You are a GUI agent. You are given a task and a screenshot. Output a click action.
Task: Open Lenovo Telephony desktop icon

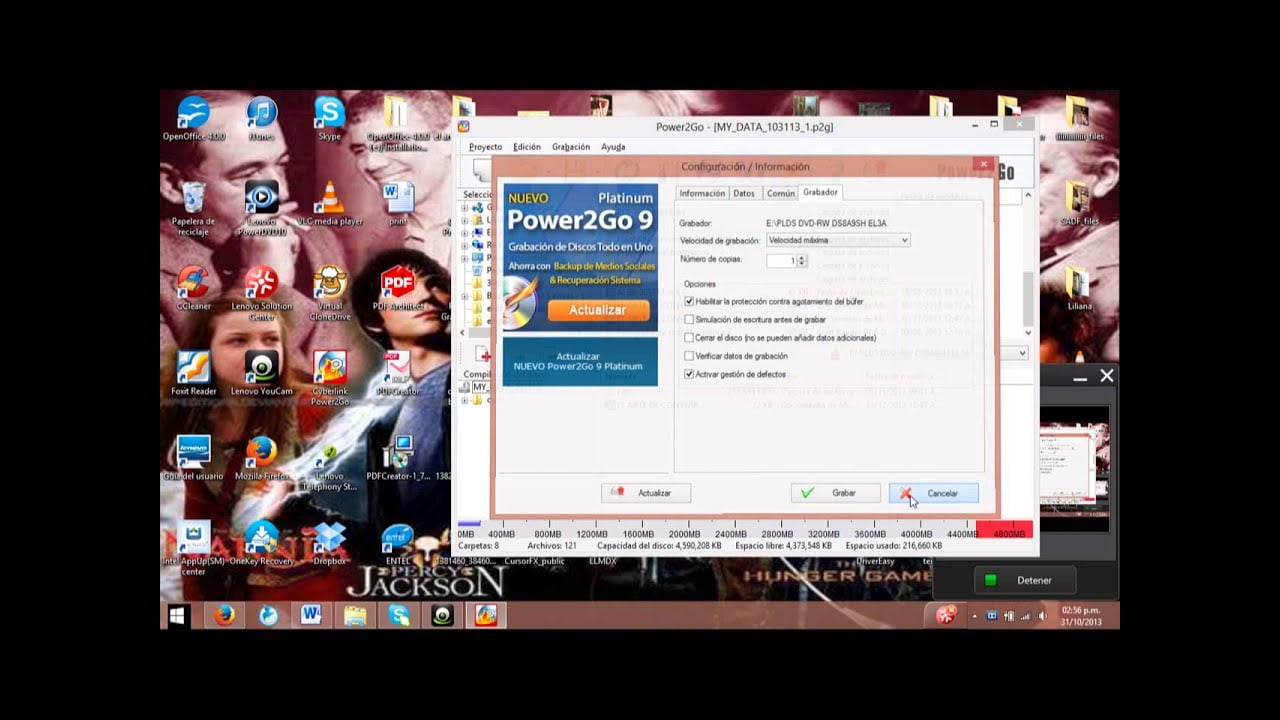coord(329,463)
